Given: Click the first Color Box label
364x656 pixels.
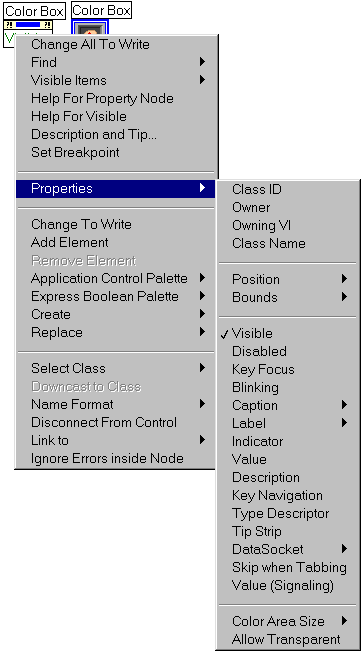Looking at the screenshot, I should point(35,11).
